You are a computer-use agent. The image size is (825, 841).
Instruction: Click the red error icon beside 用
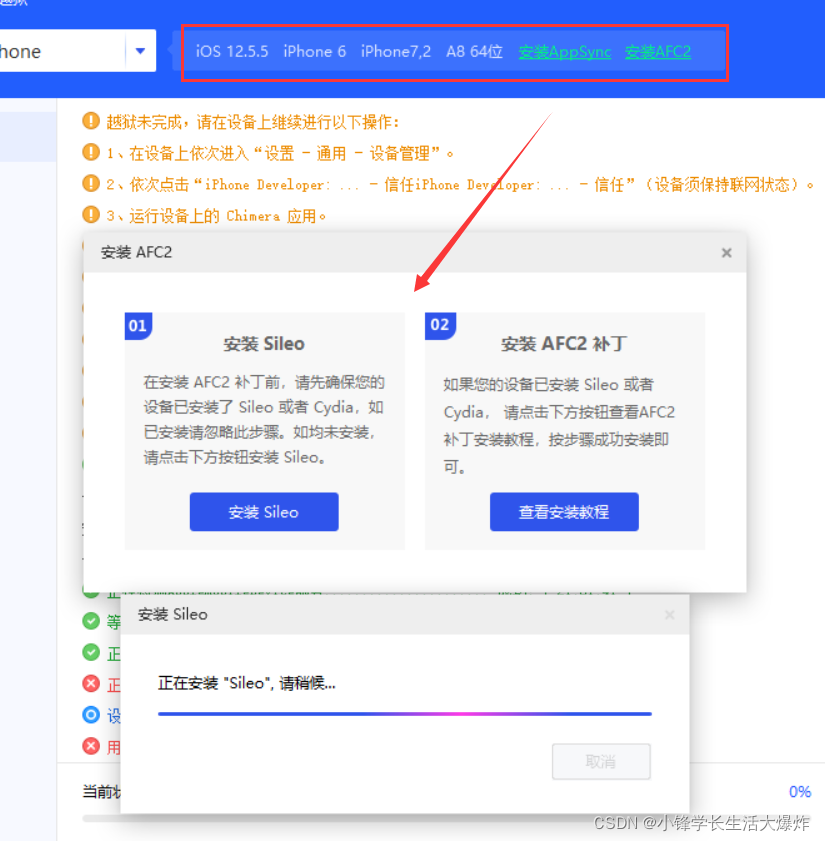pyautogui.click(x=91, y=746)
